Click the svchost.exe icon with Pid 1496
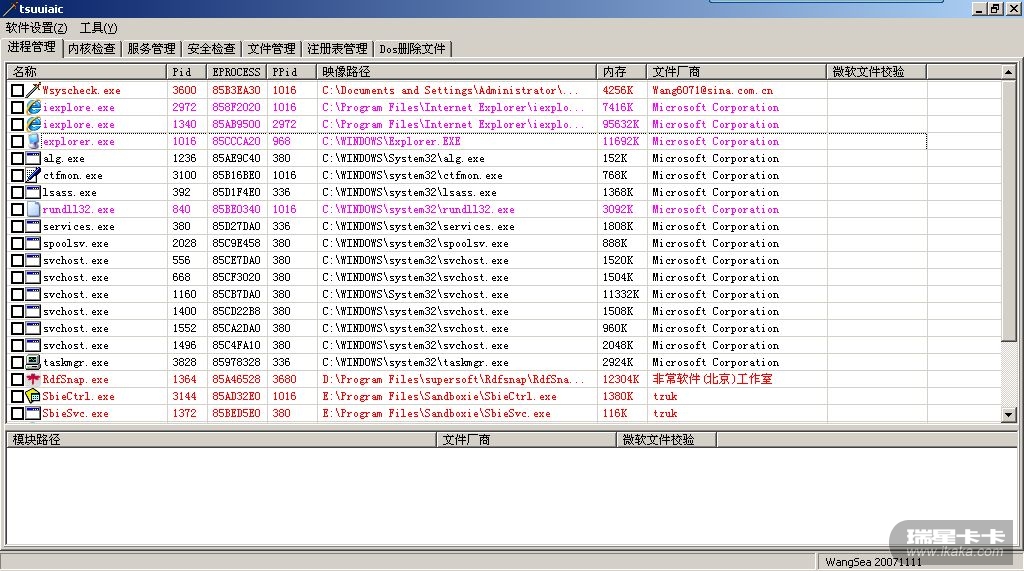The width and height of the screenshot is (1024, 571). click(33, 344)
